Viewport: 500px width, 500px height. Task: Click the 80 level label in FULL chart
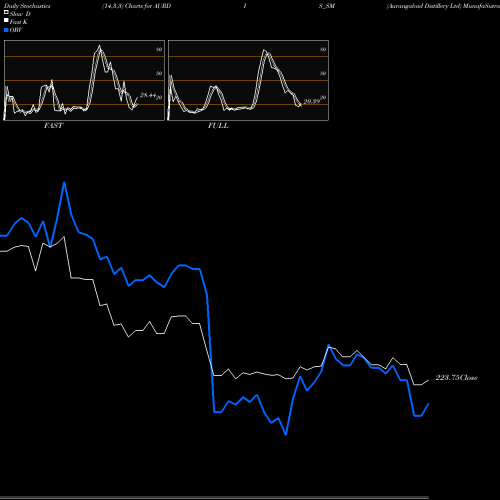tap(323, 49)
